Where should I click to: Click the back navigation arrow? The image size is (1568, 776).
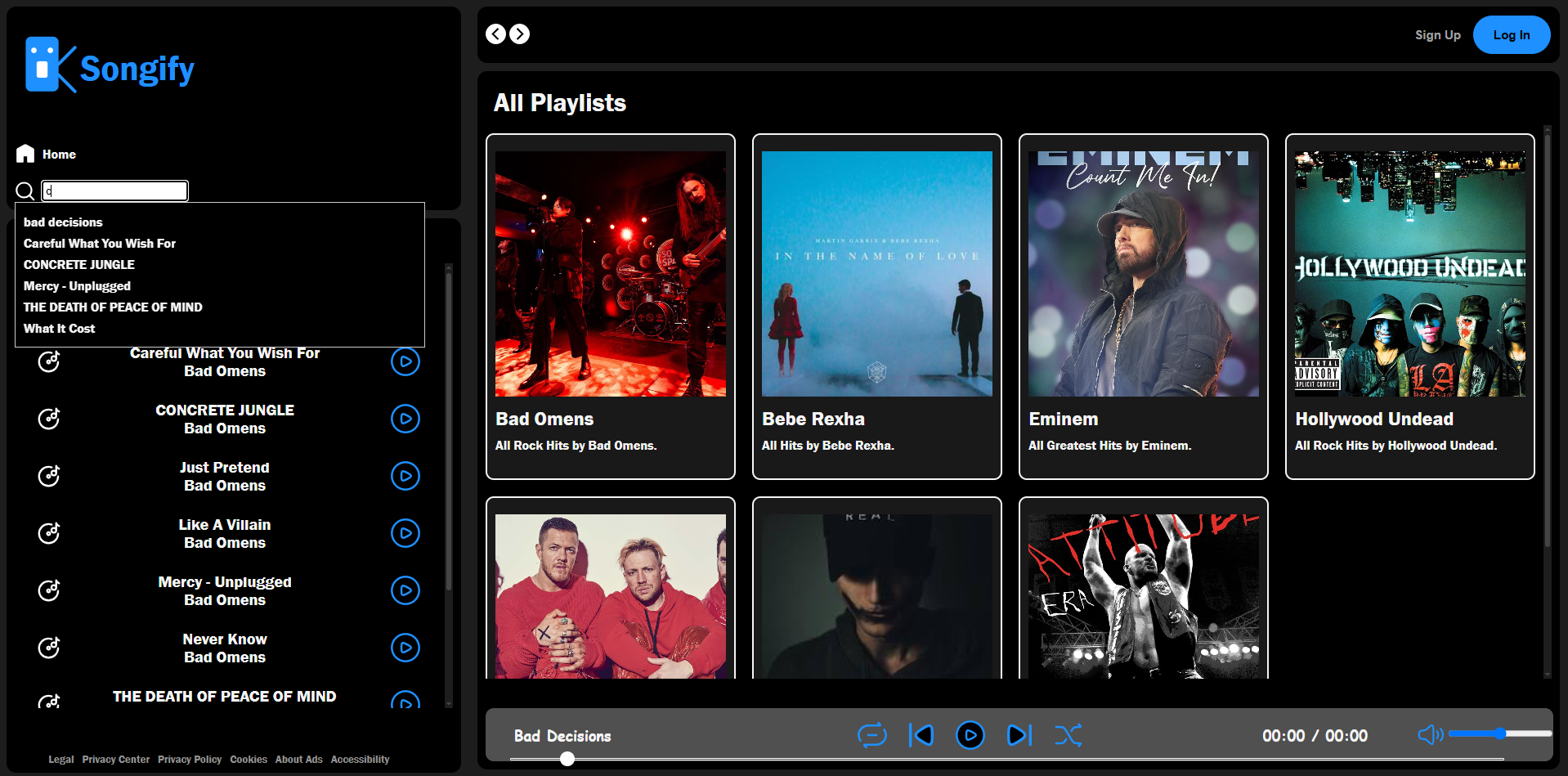(495, 34)
